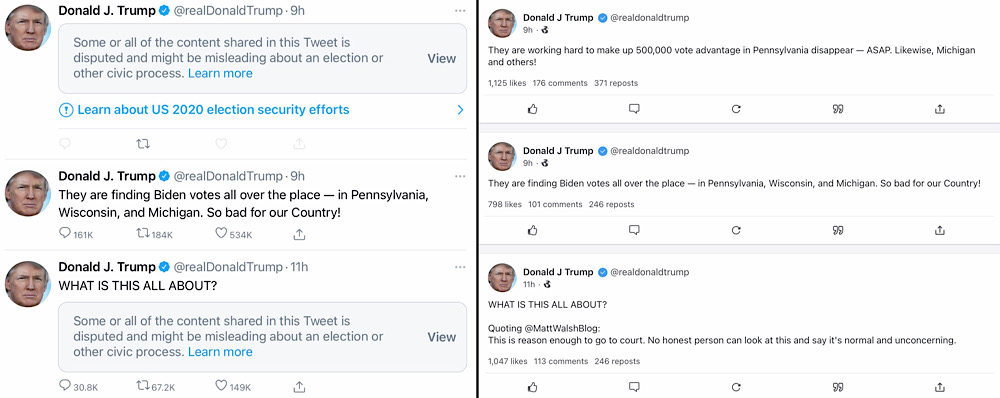This screenshot has width=1000, height=398.
Task: Expand election security efforts chevron arrow
Action: 460,110
